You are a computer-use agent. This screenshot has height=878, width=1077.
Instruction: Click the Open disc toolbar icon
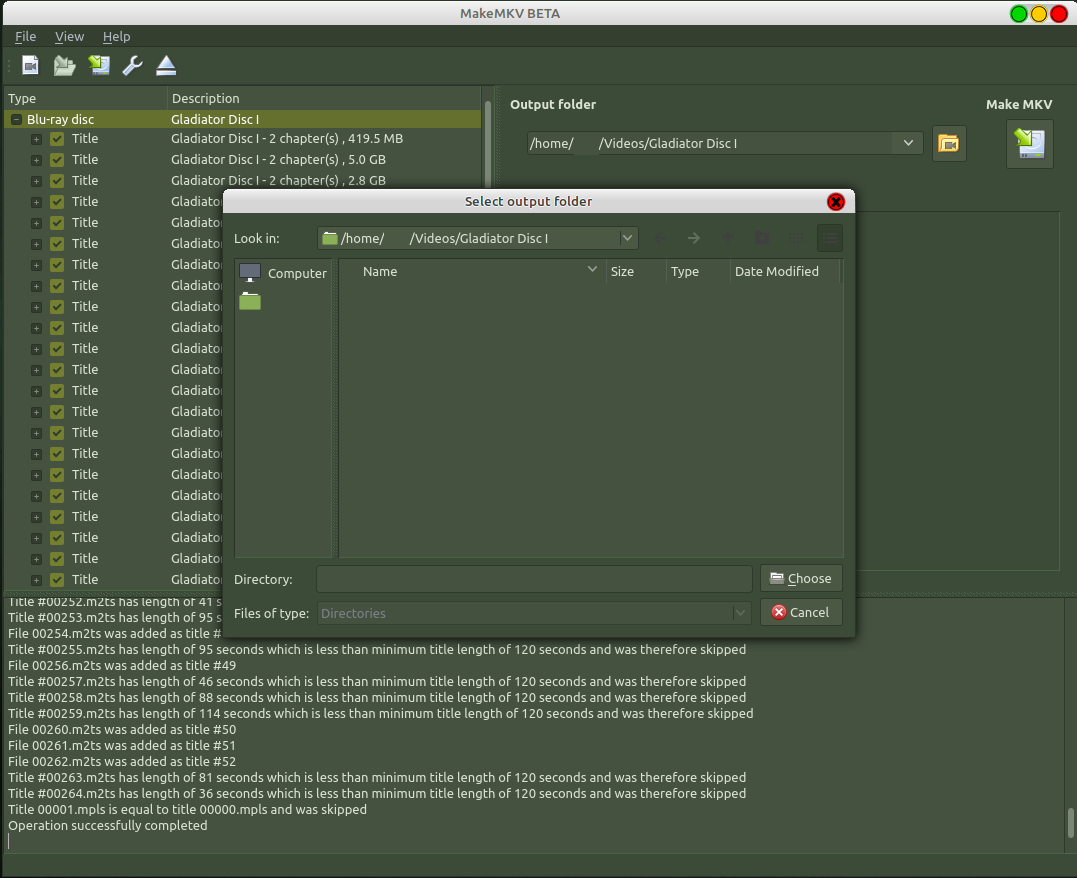click(x=65, y=65)
